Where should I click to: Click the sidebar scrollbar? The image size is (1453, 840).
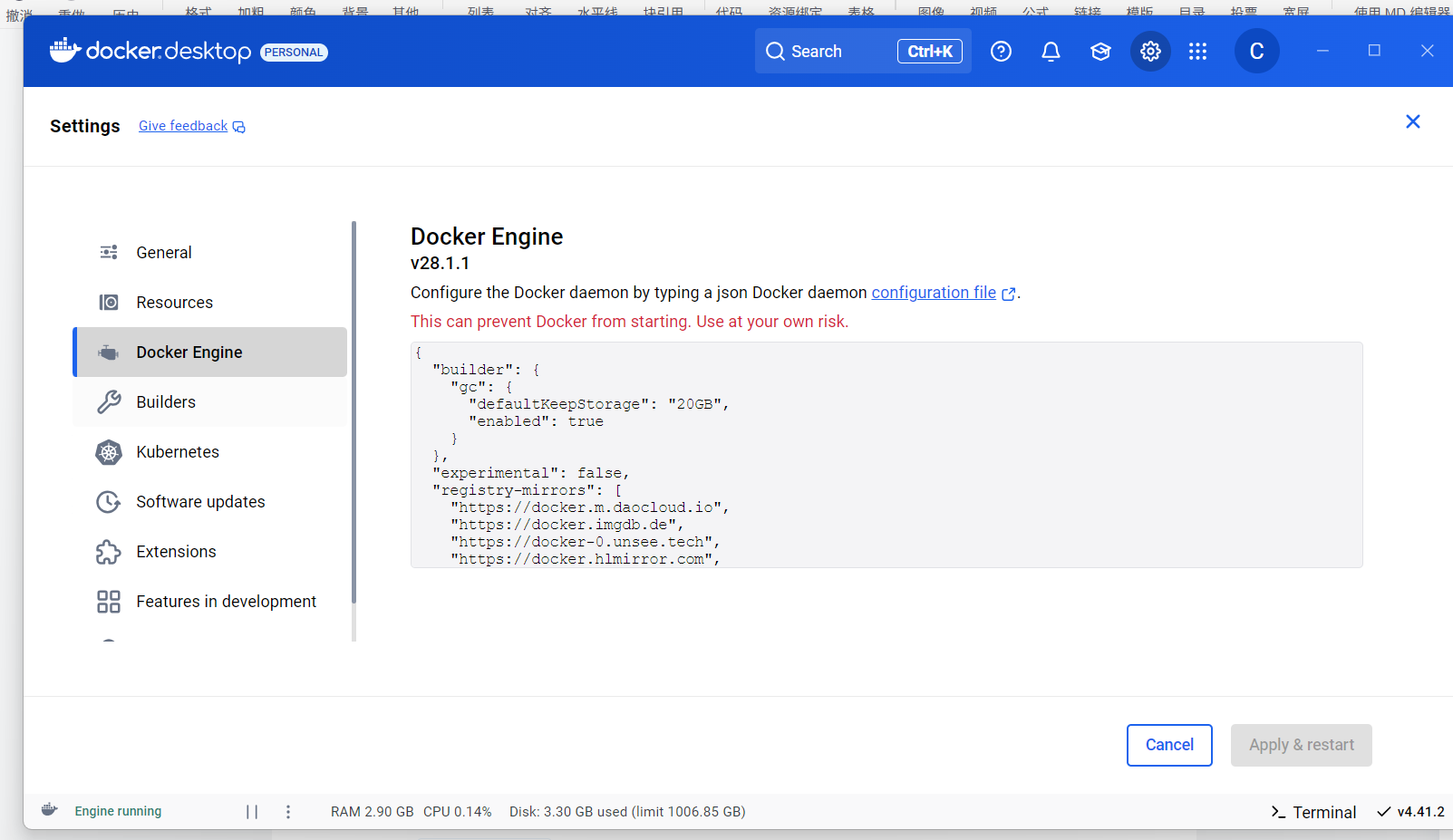[x=354, y=412]
